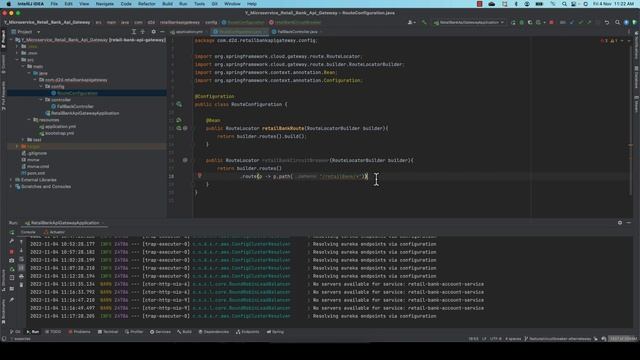
Task: Toggle Commit tool window stripe button
Action: [x=4, y=64]
